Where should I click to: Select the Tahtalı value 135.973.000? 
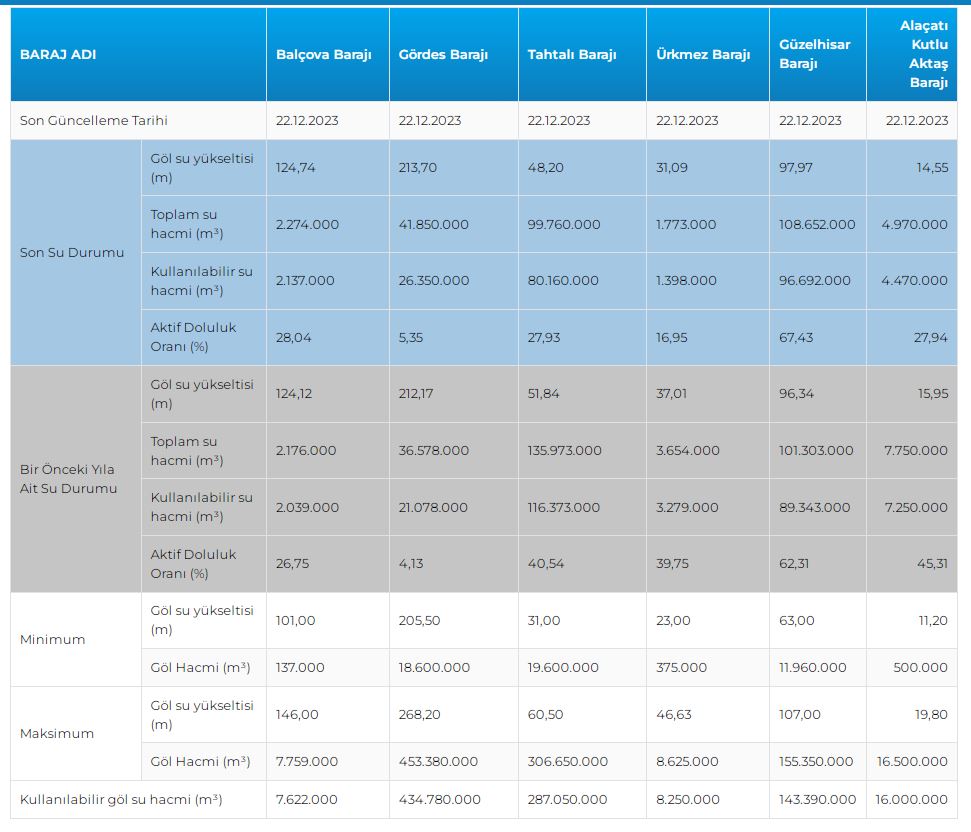tap(564, 450)
